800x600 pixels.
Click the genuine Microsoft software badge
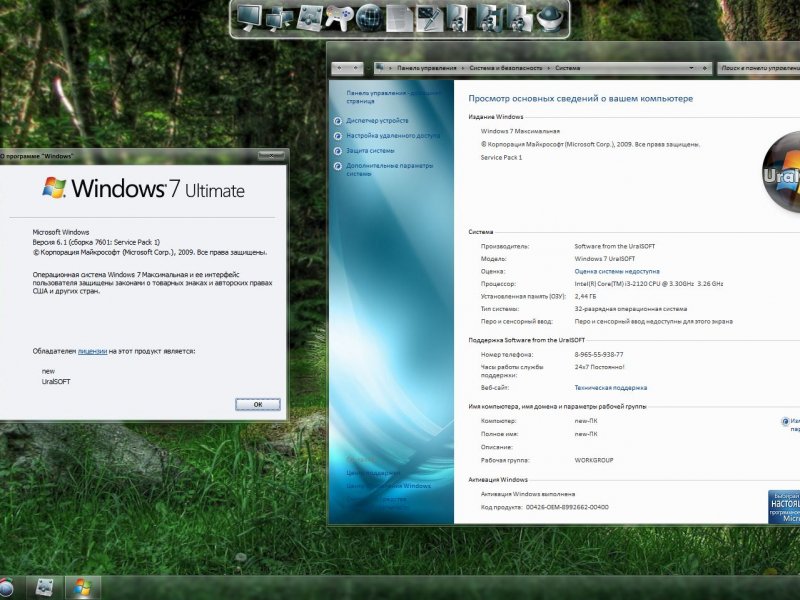point(784,507)
